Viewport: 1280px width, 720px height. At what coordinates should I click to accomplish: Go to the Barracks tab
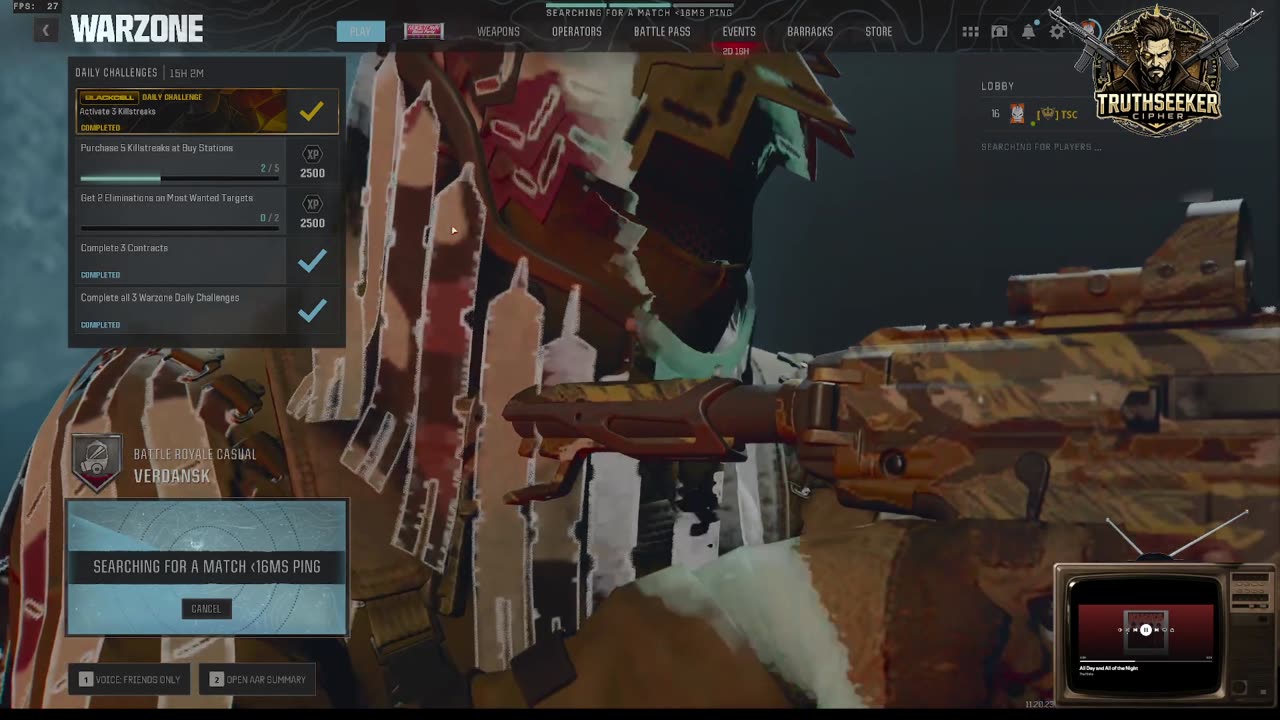tap(810, 32)
